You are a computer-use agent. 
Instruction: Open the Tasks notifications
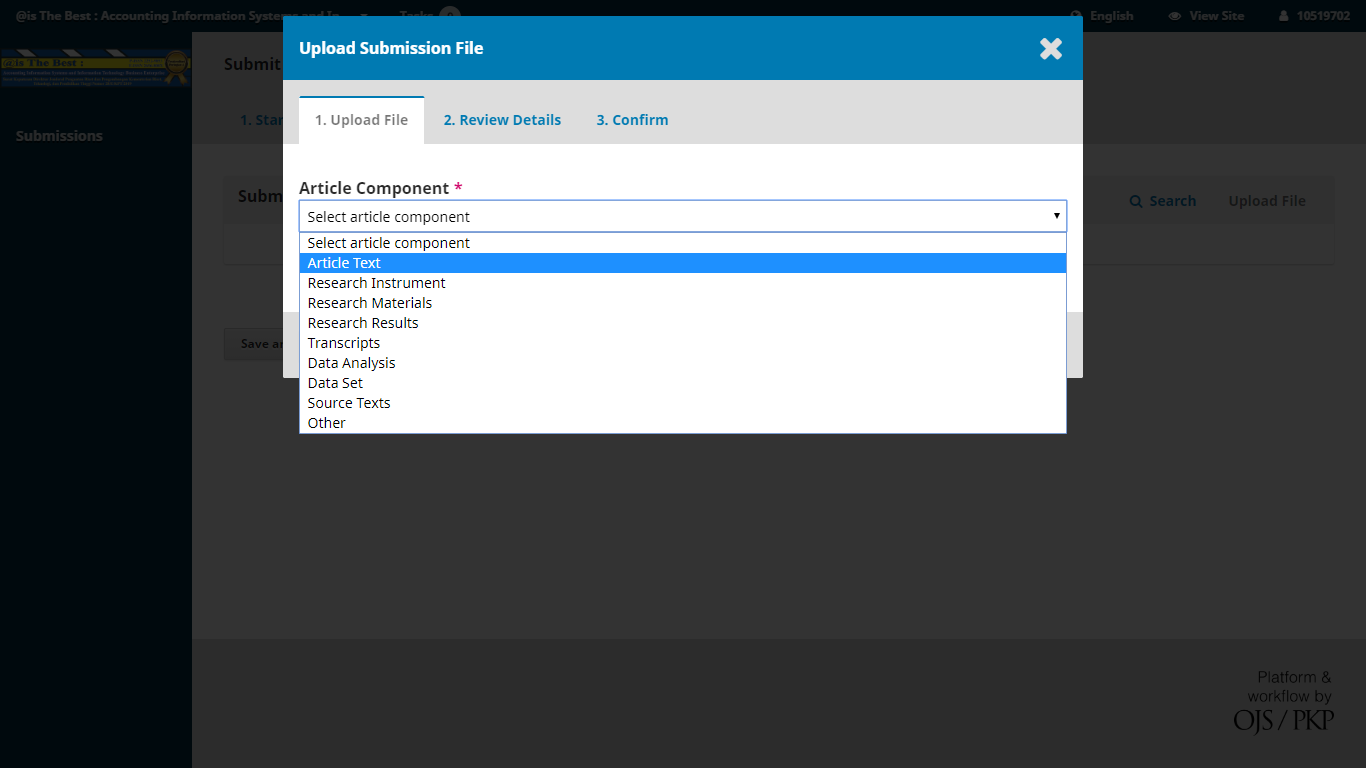point(430,15)
